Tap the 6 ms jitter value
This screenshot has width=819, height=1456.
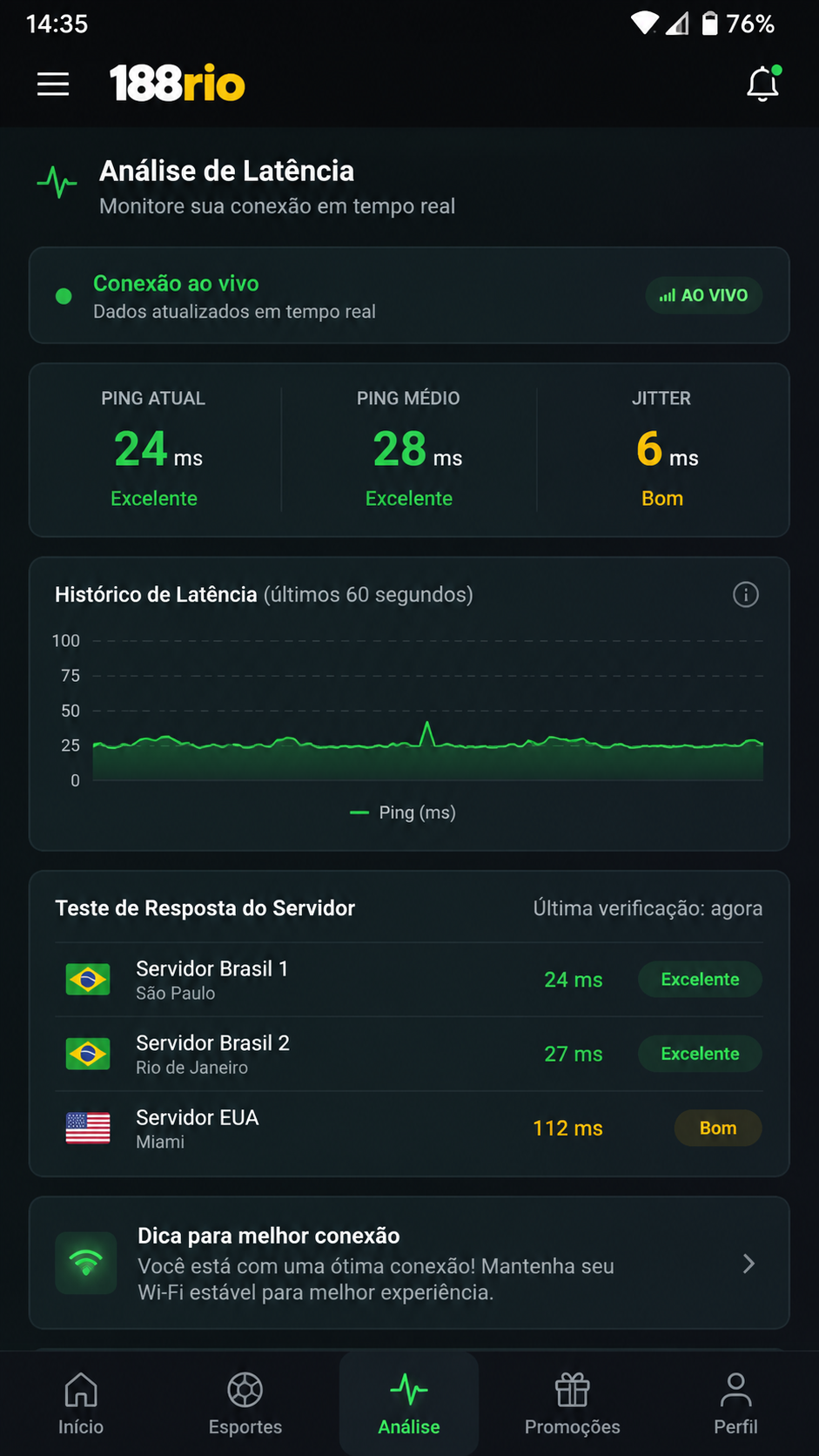click(668, 449)
